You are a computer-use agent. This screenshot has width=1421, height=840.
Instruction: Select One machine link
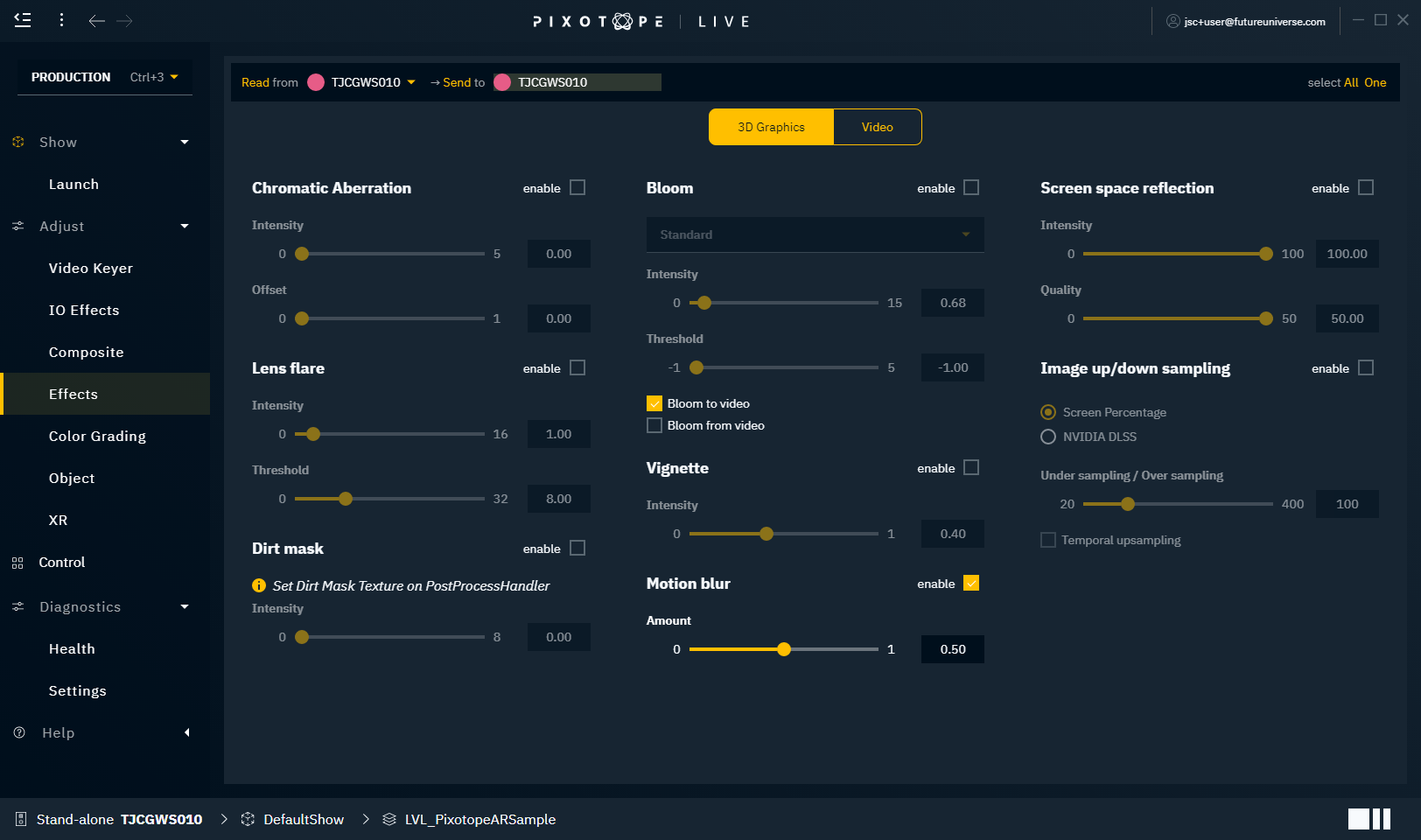(x=1375, y=82)
